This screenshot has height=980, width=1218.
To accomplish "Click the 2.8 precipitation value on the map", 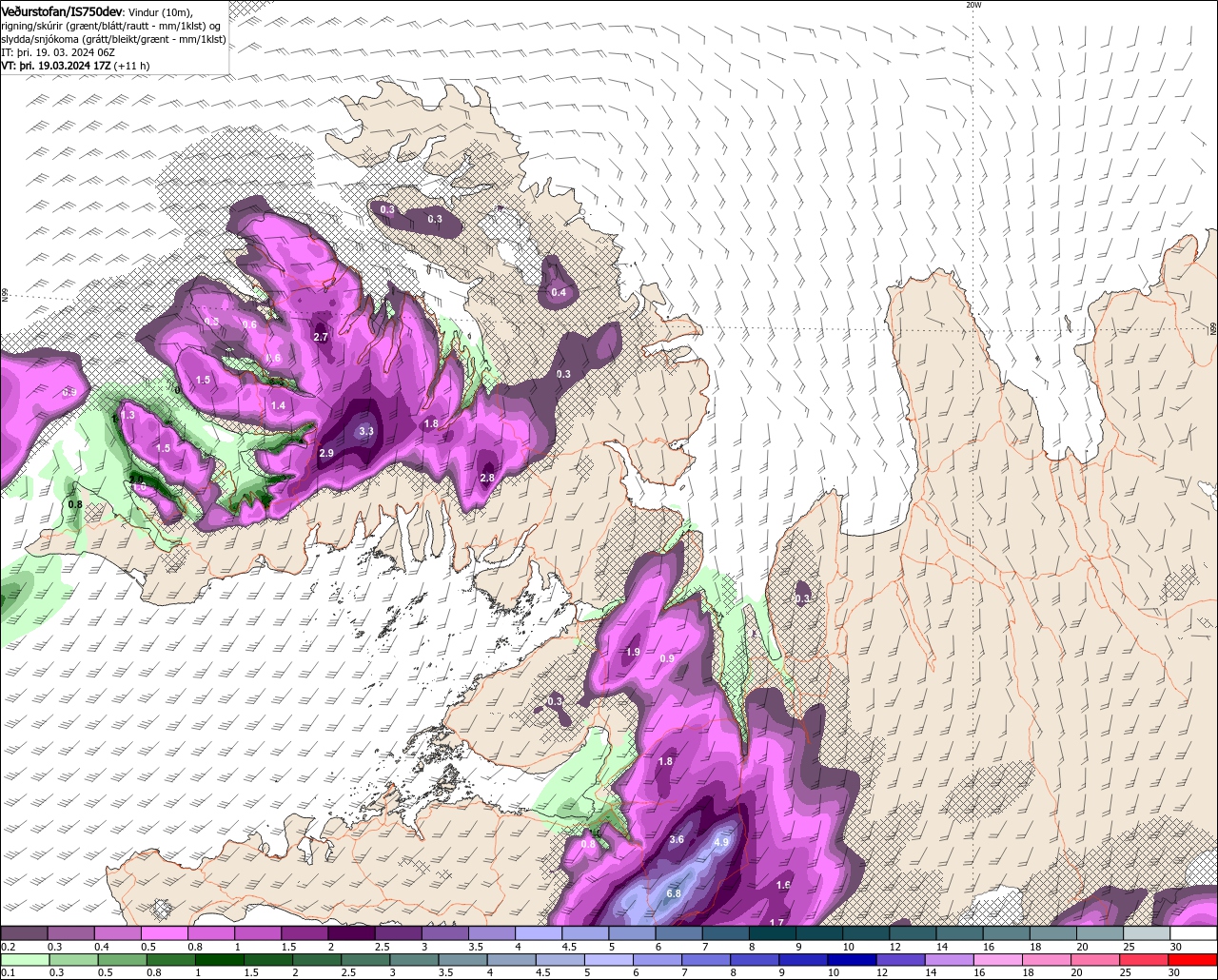I will click(x=487, y=478).
